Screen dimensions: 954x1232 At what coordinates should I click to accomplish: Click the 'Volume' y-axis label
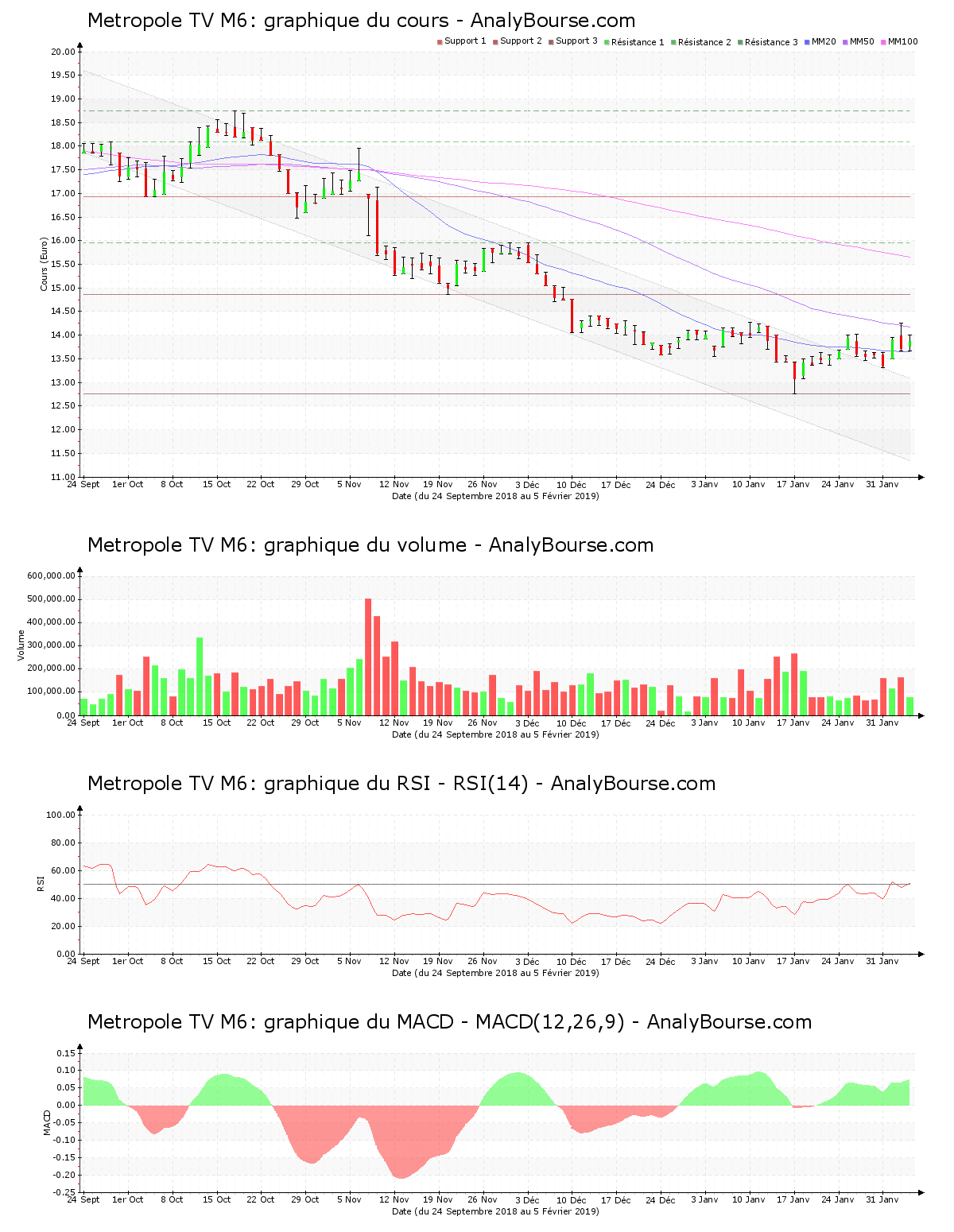pyautogui.click(x=21, y=645)
